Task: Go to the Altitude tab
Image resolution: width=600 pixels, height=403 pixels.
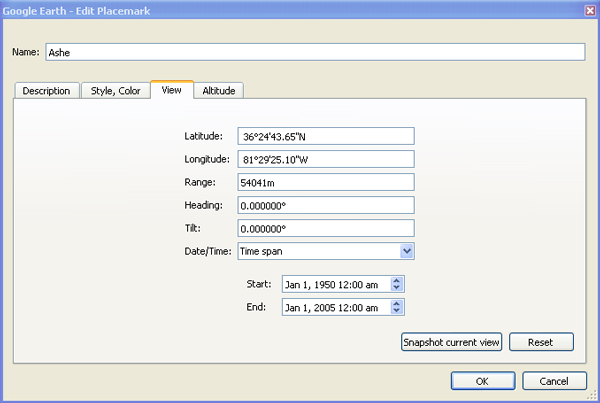Action: tap(219, 91)
